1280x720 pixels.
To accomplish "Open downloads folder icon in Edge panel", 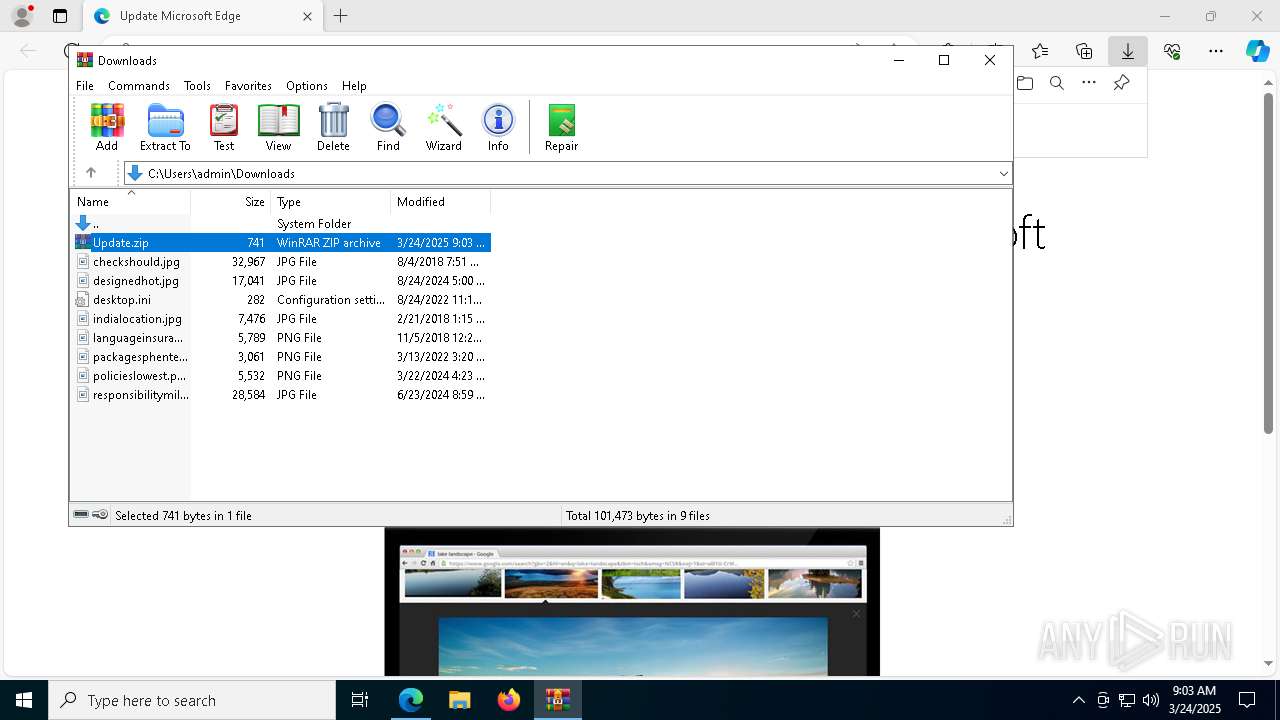I will click(x=1025, y=83).
